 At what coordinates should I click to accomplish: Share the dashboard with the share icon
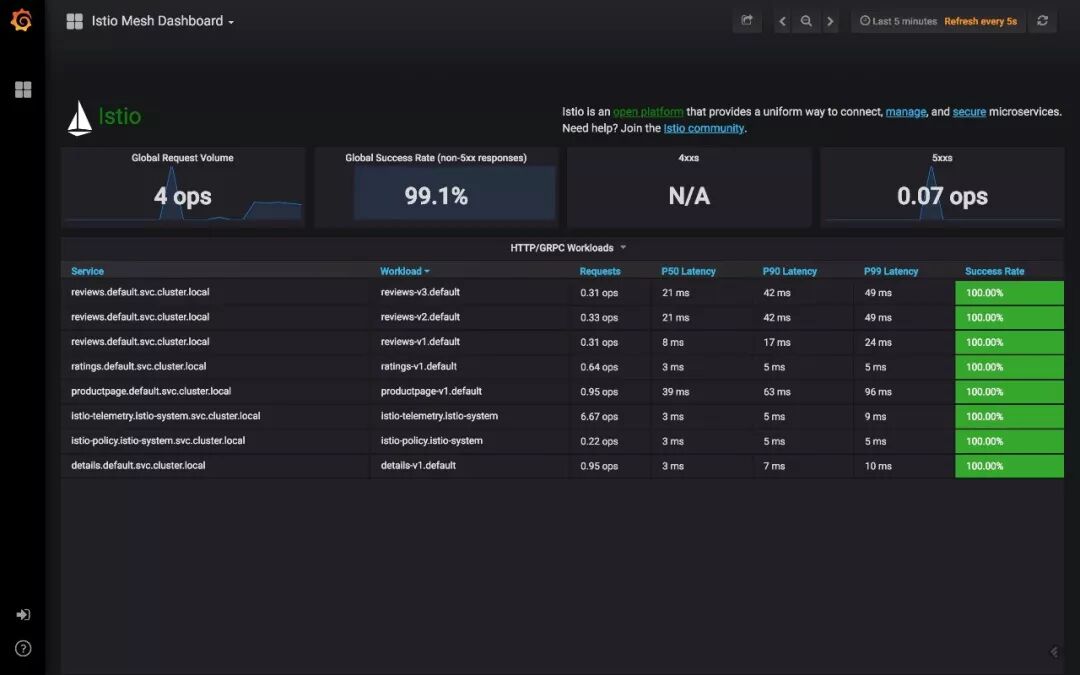click(747, 21)
